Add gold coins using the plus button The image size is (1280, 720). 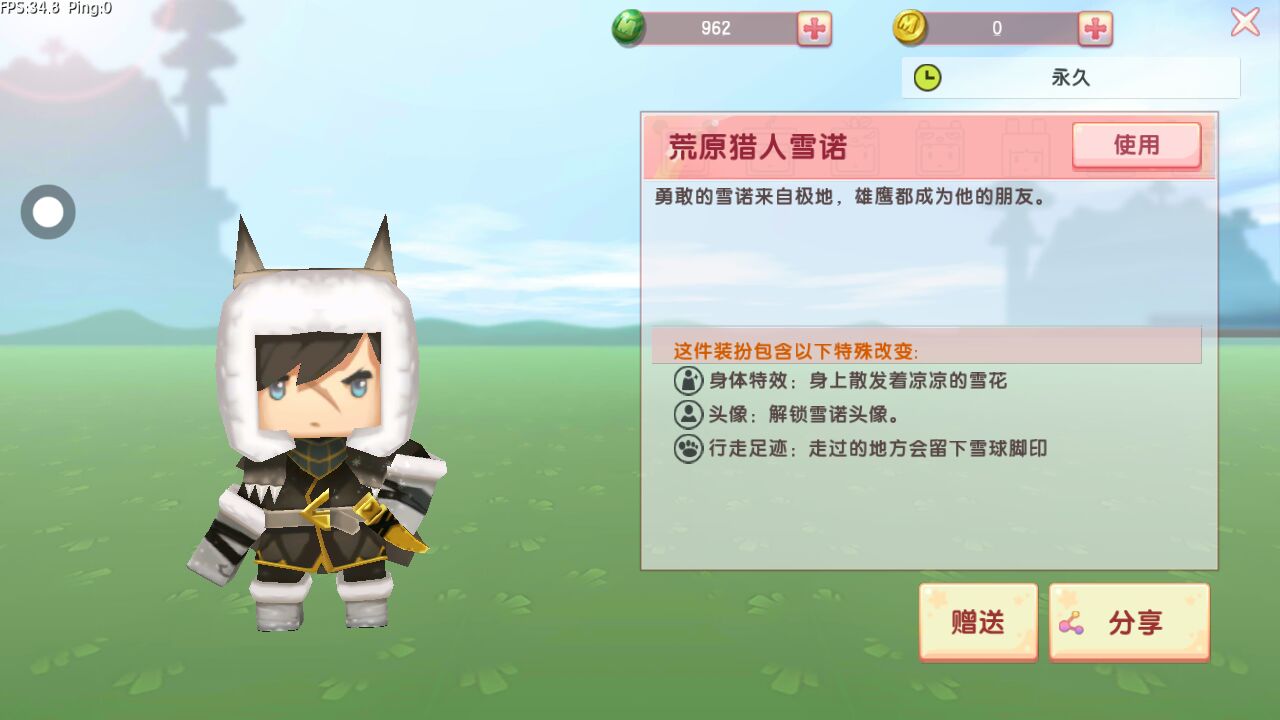tap(1095, 29)
